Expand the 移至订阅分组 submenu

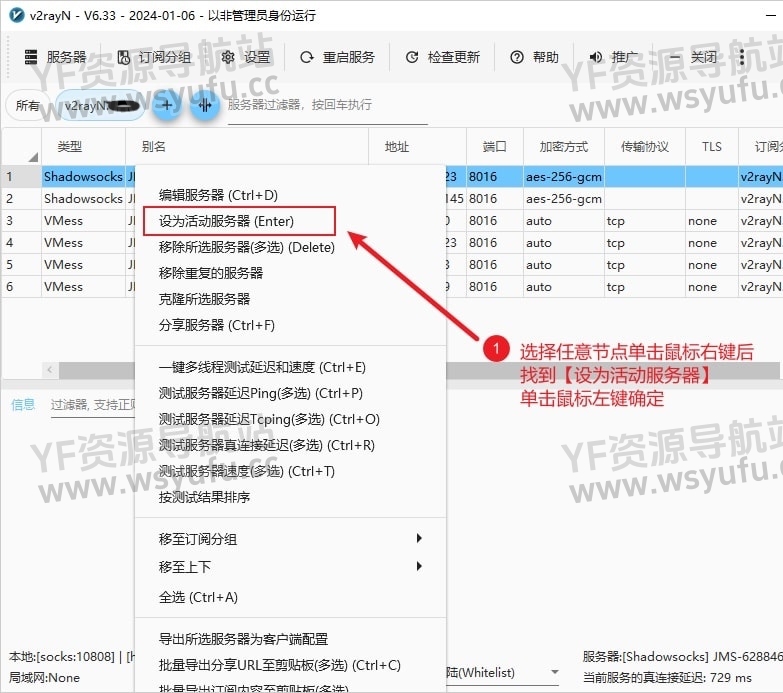[290, 539]
